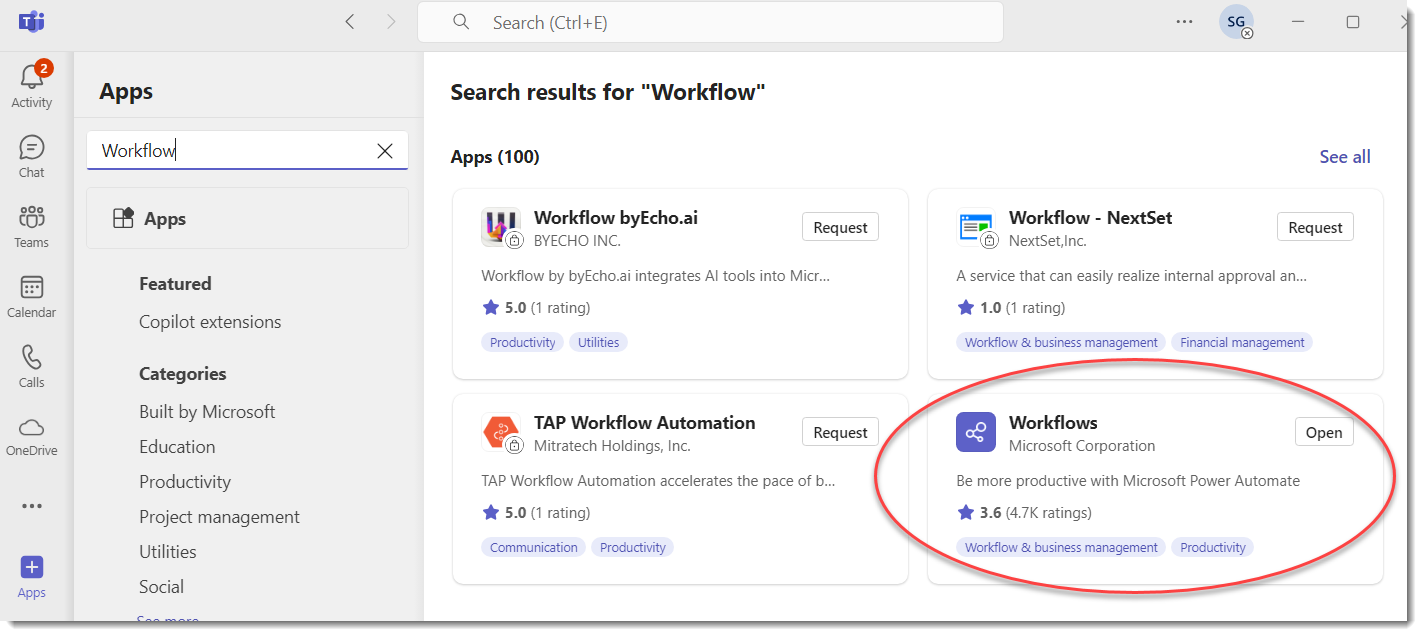Click the Workflows app icon

[975, 432]
